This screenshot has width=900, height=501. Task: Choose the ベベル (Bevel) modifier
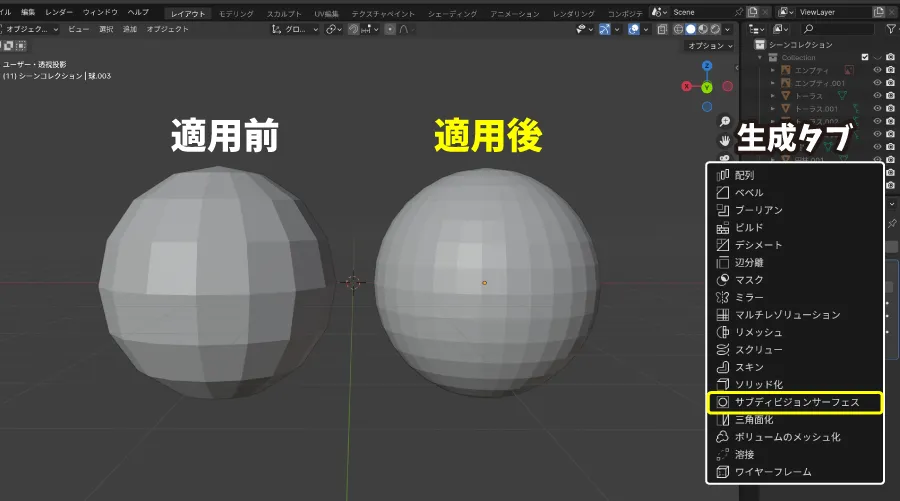[x=750, y=193]
